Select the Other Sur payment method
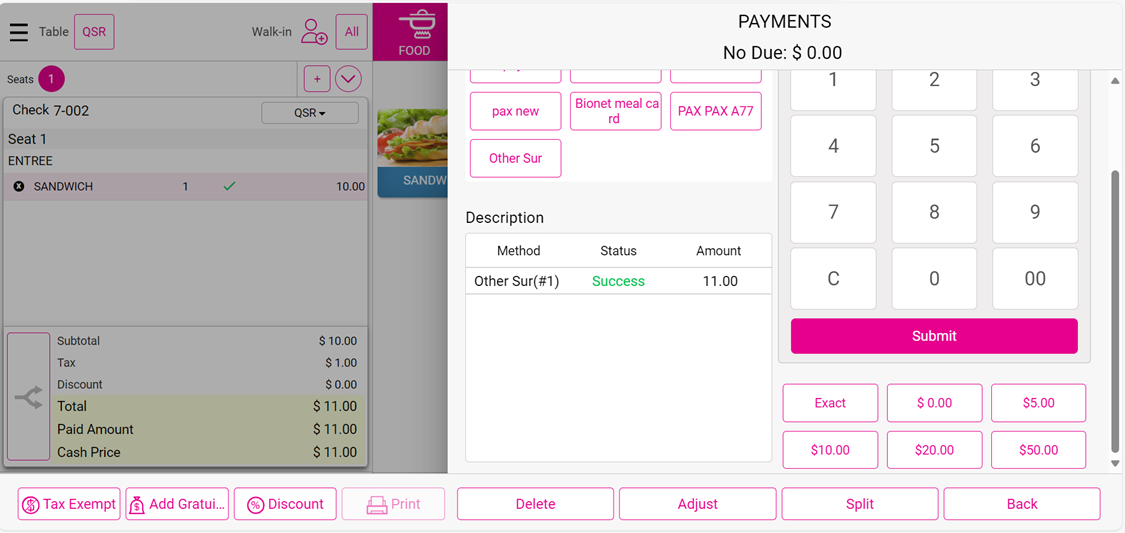The width and height of the screenshot is (1125, 533). coord(515,158)
